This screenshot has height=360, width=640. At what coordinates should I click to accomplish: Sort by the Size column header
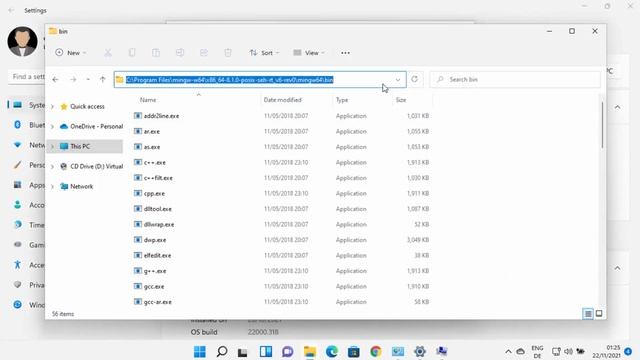[x=401, y=100]
